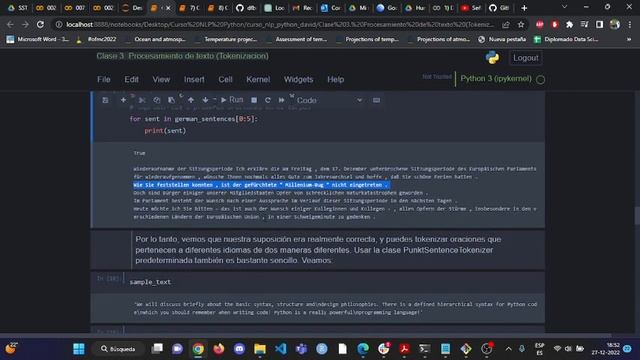Close the active Jupyter tab
This screenshot has width=640, height=360.
(x=168, y=8)
